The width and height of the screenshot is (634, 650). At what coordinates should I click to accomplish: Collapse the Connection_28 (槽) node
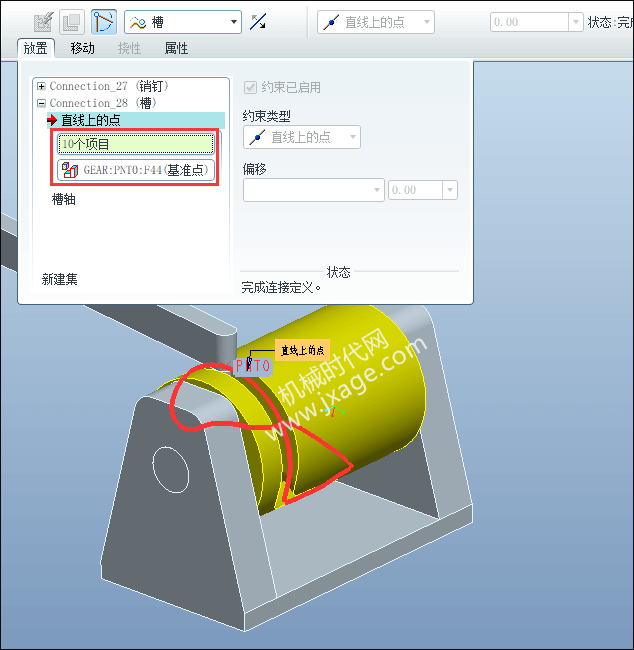coord(41,103)
